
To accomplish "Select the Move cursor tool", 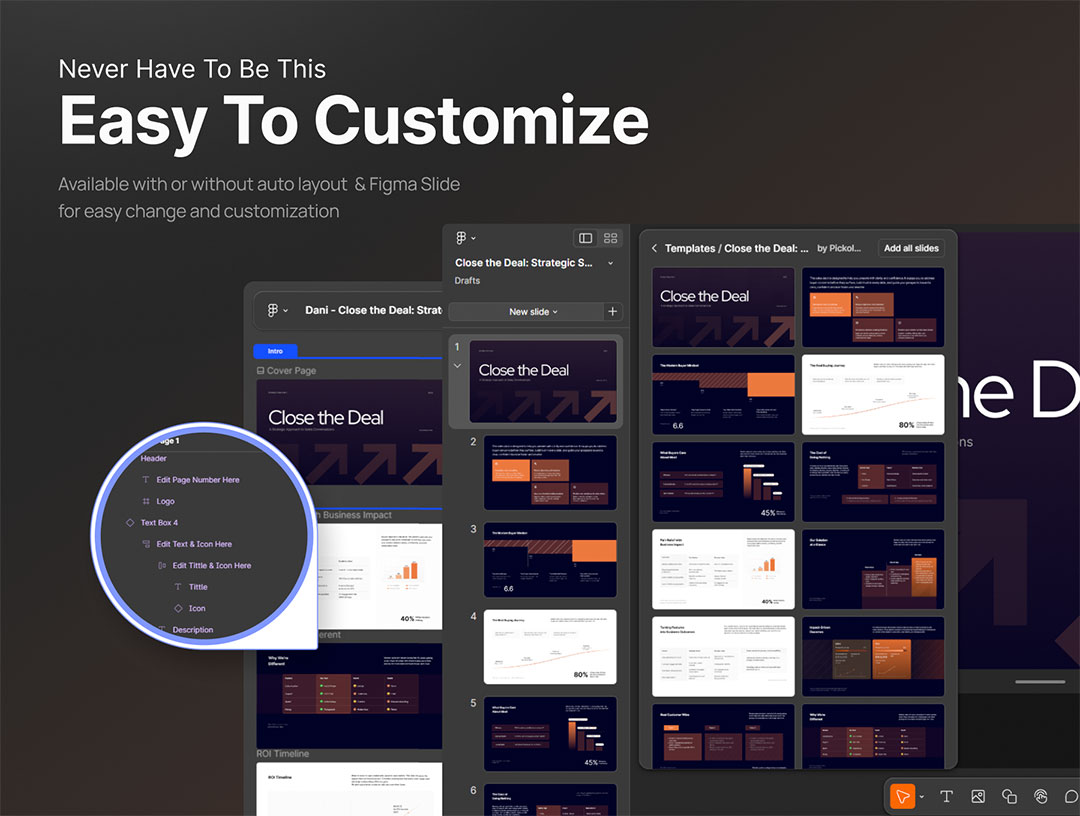I will pos(902,796).
